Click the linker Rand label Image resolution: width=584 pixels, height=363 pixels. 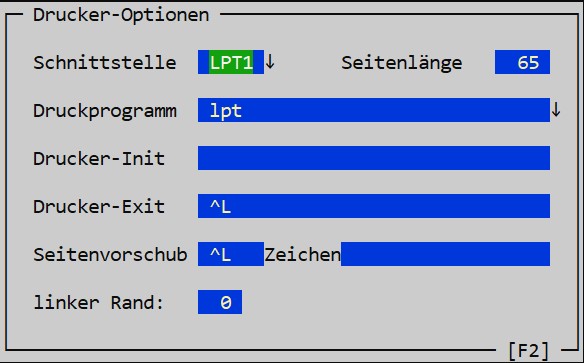(x=99, y=302)
